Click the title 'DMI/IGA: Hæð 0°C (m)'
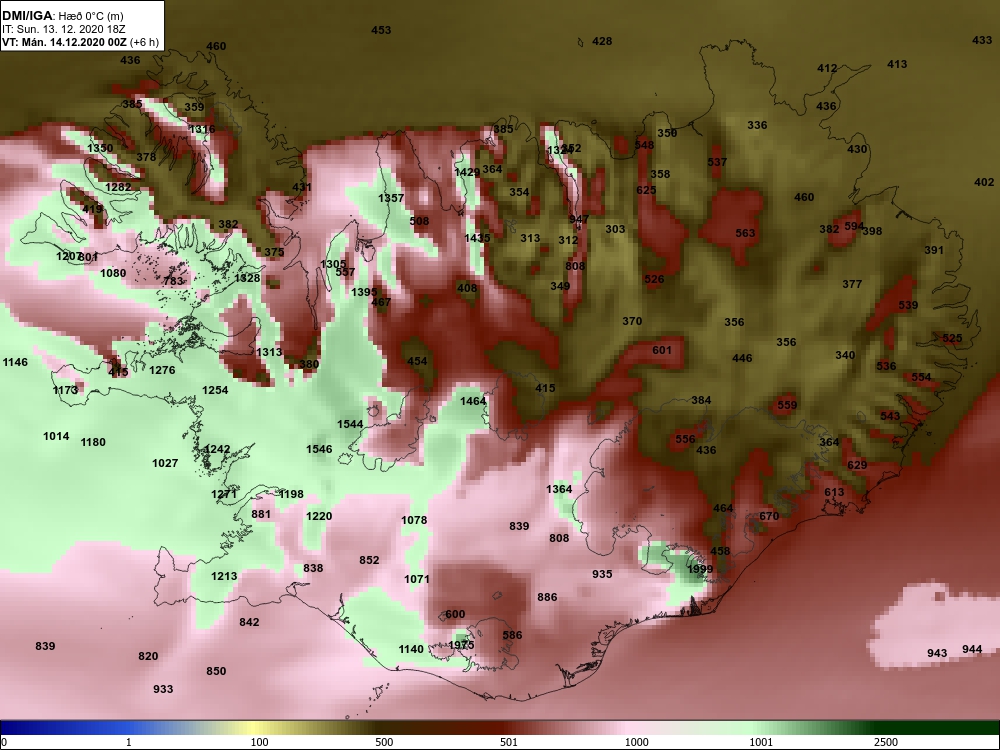 tap(62, 16)
